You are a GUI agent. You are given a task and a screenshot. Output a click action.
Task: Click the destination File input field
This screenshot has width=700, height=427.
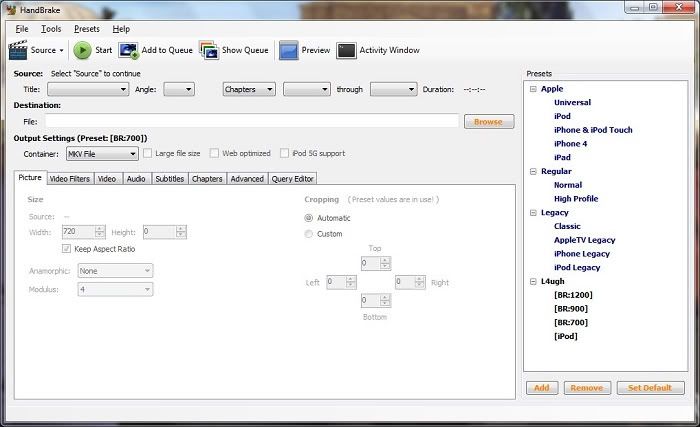pos(252,121)
